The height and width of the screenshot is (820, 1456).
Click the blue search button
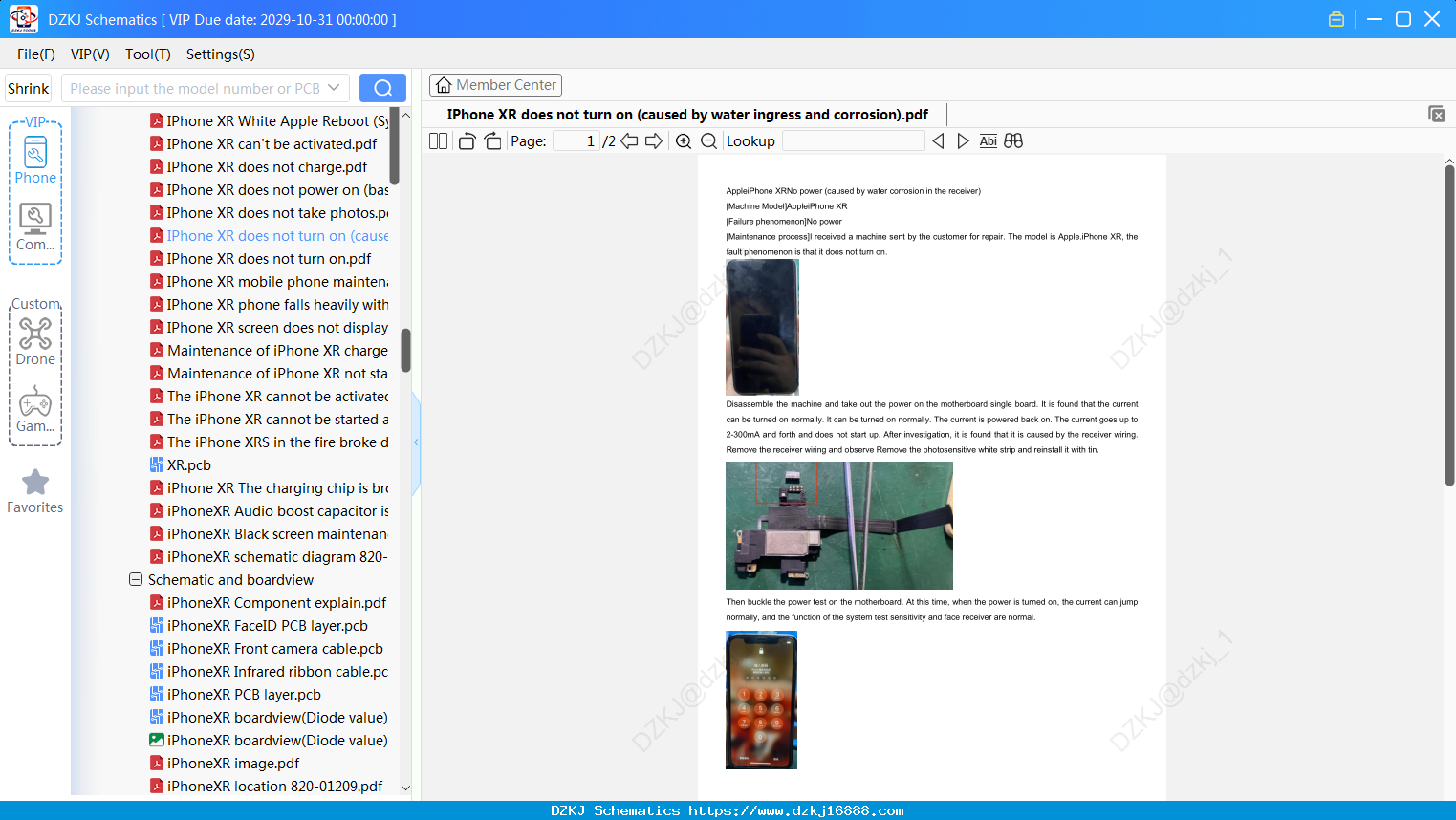coord(382,88)
